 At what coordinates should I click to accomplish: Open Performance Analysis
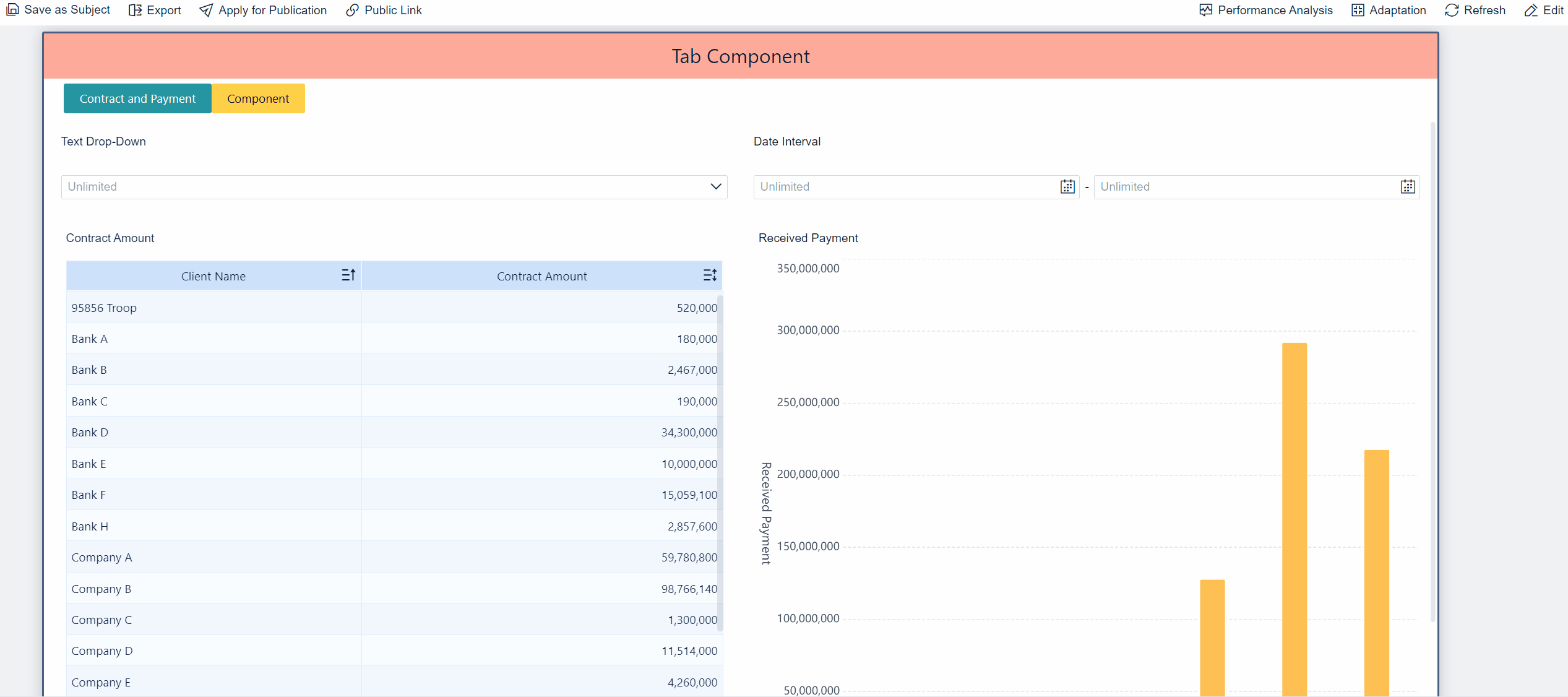tap(1207, 10)
